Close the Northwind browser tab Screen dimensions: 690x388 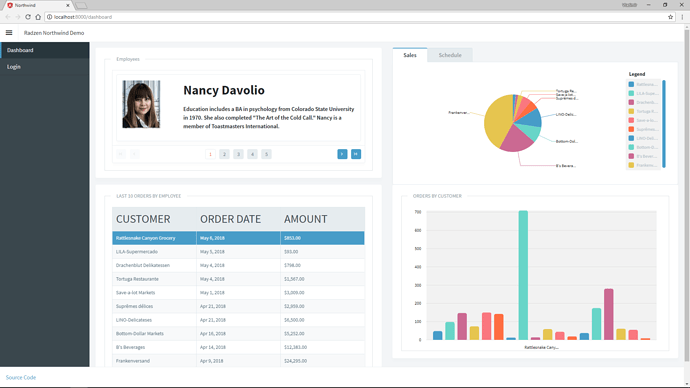[68, 5]
